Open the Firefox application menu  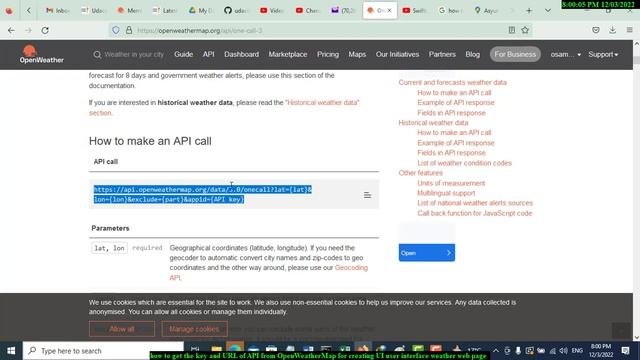[x=629, y=30]
